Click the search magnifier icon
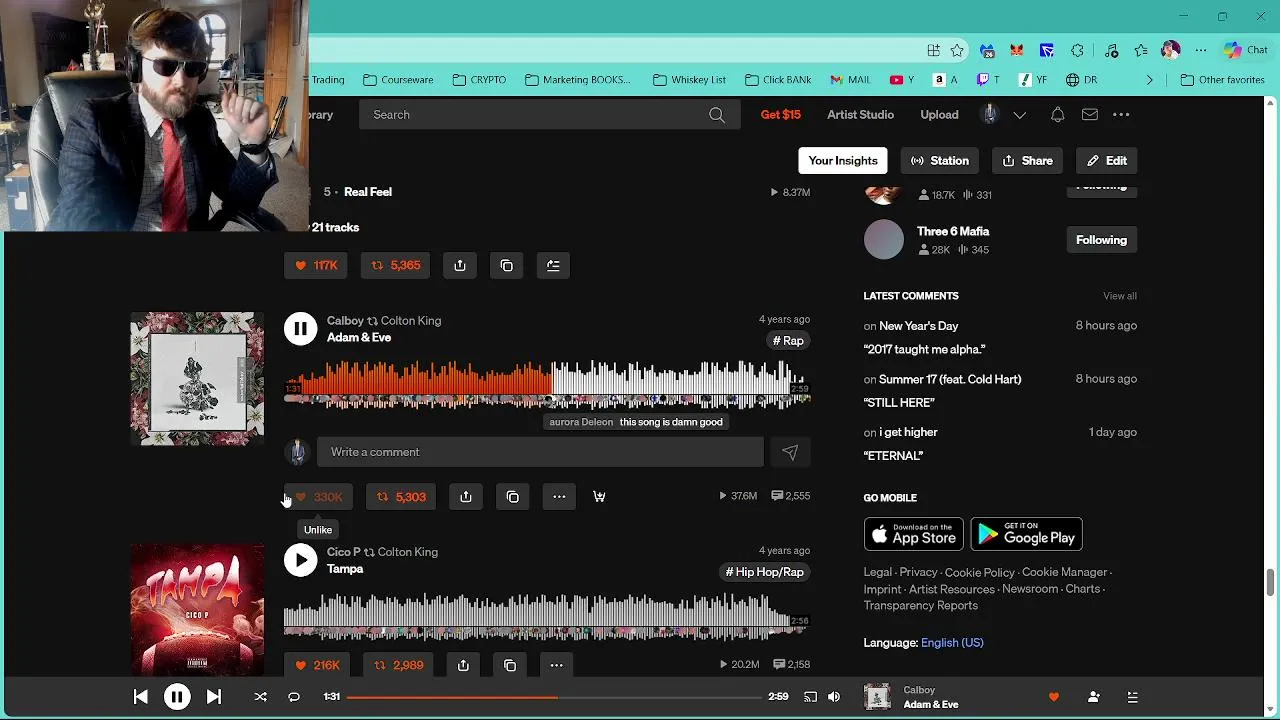Image resolution: width=1280 pixels, height=720 pixels. pos(717,115)
